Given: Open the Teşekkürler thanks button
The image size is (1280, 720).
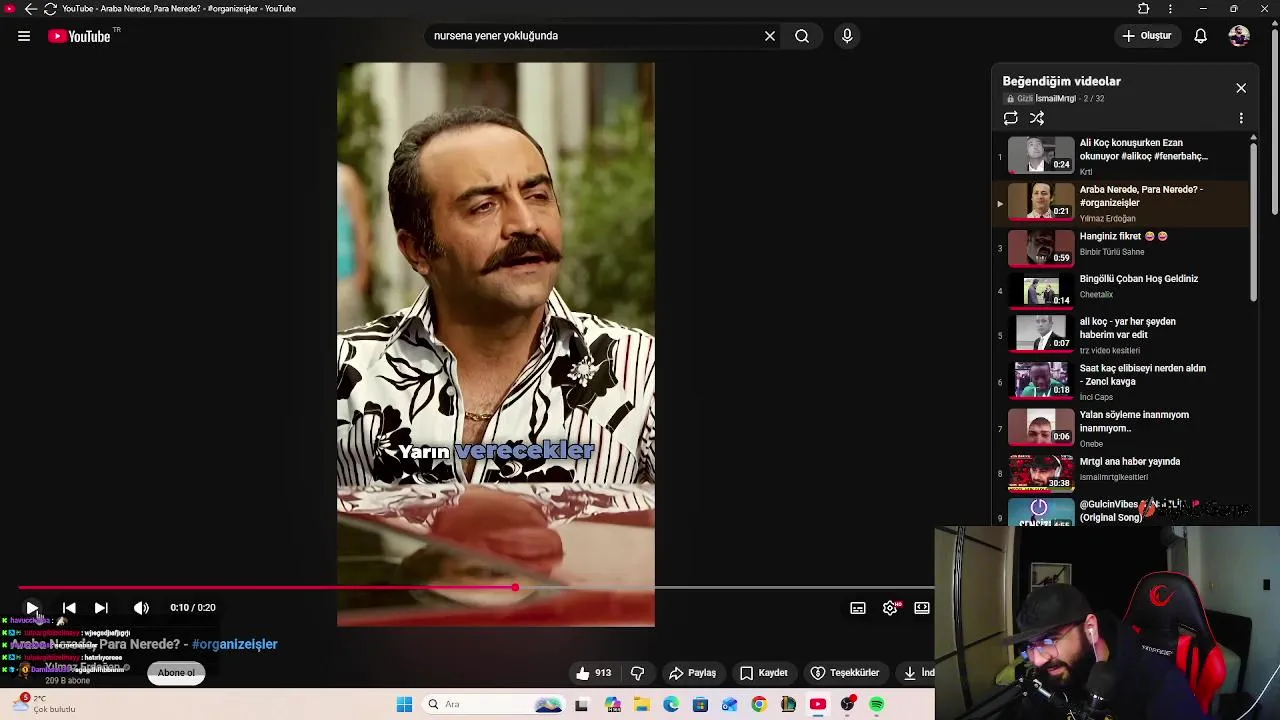Looking at the screenshot, I should pos(845,673).
